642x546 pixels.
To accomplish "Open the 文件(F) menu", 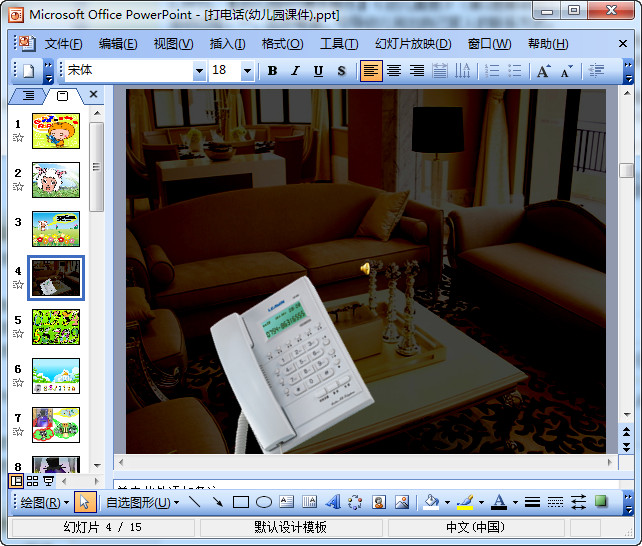I will [63, 44].
